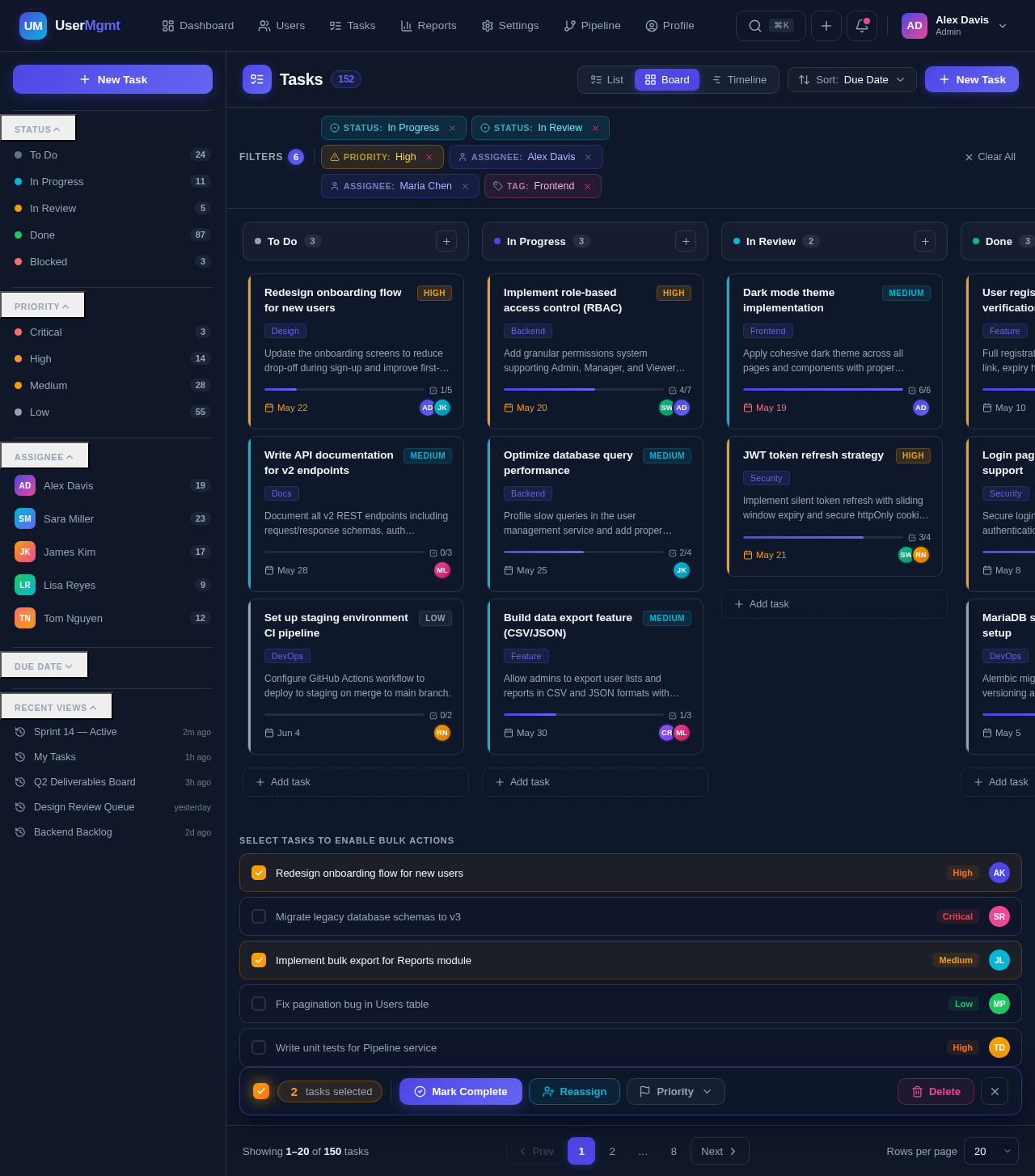Click Mark Complete for selected tasks

pyautogui.click(x=461, y=1091)
